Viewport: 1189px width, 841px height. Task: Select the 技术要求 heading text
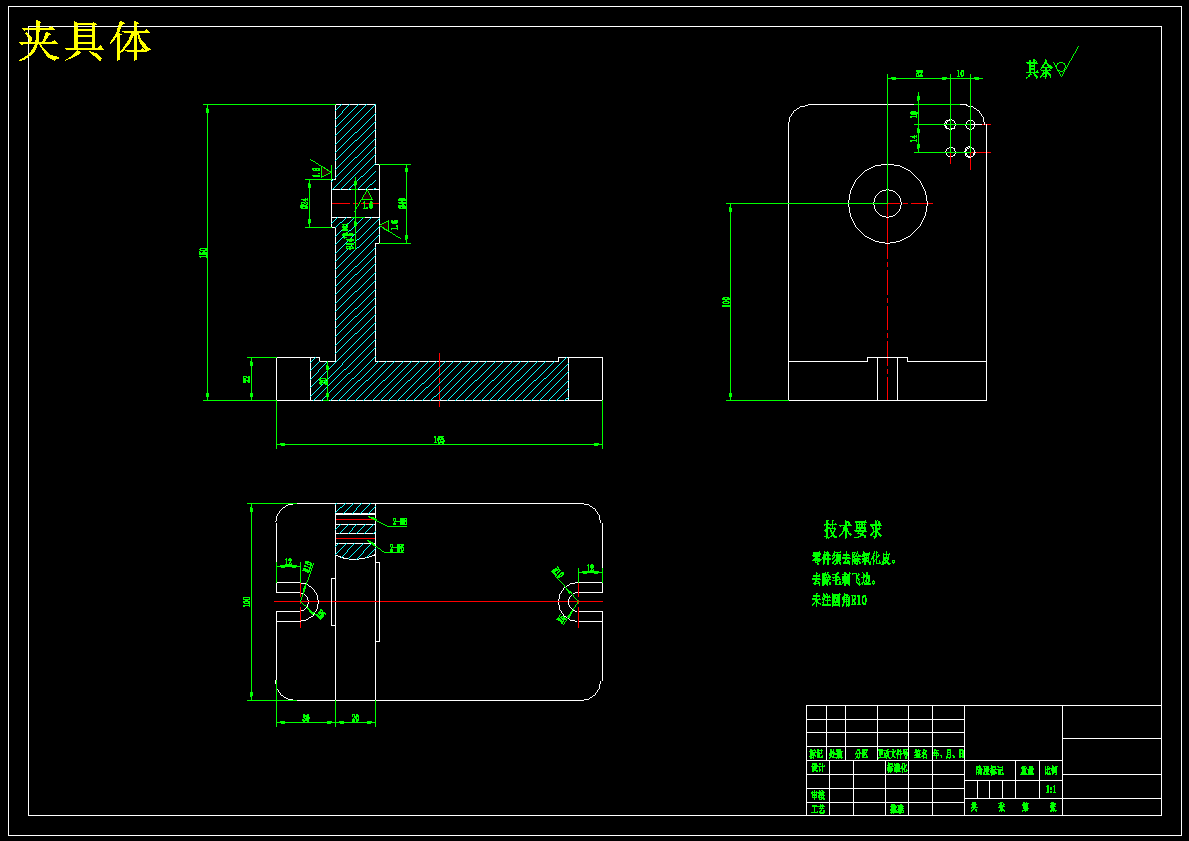[x=853, y=529]
